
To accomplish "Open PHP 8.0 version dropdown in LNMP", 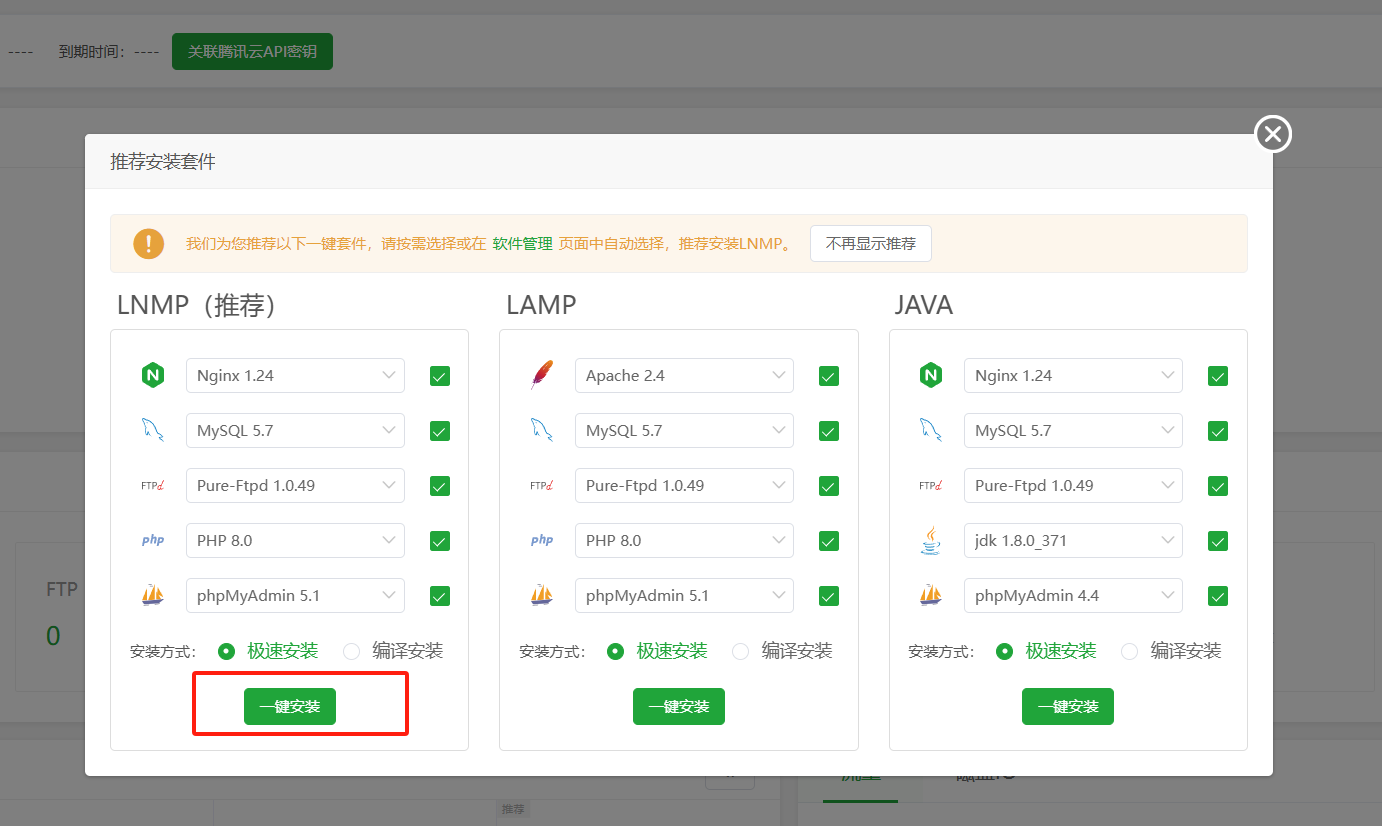I will pos(295,541).
